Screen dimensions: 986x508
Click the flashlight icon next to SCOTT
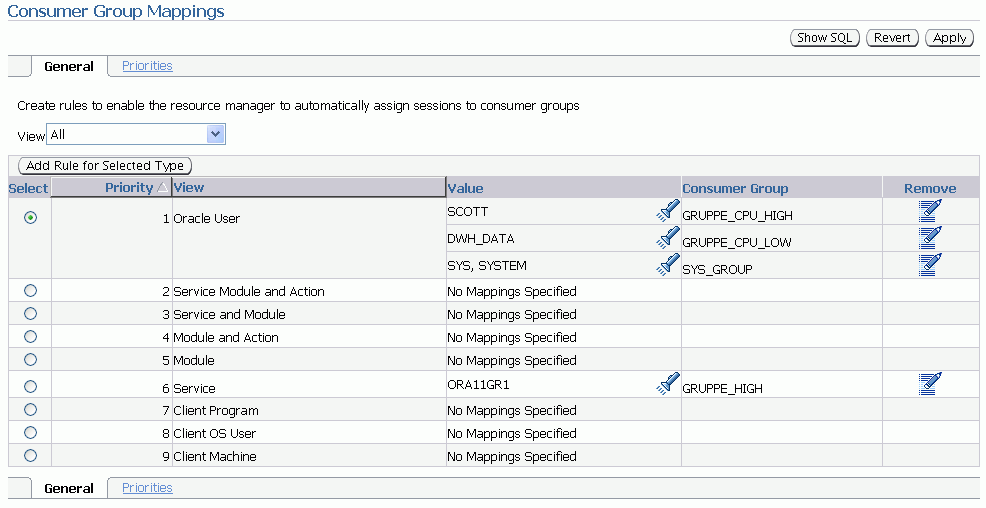point(668,211)
